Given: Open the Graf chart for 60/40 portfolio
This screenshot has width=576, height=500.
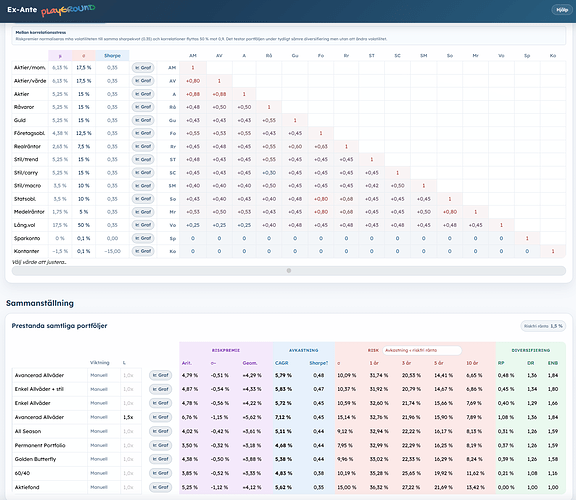Looking at the screenshot, I should tap(161, 473).
